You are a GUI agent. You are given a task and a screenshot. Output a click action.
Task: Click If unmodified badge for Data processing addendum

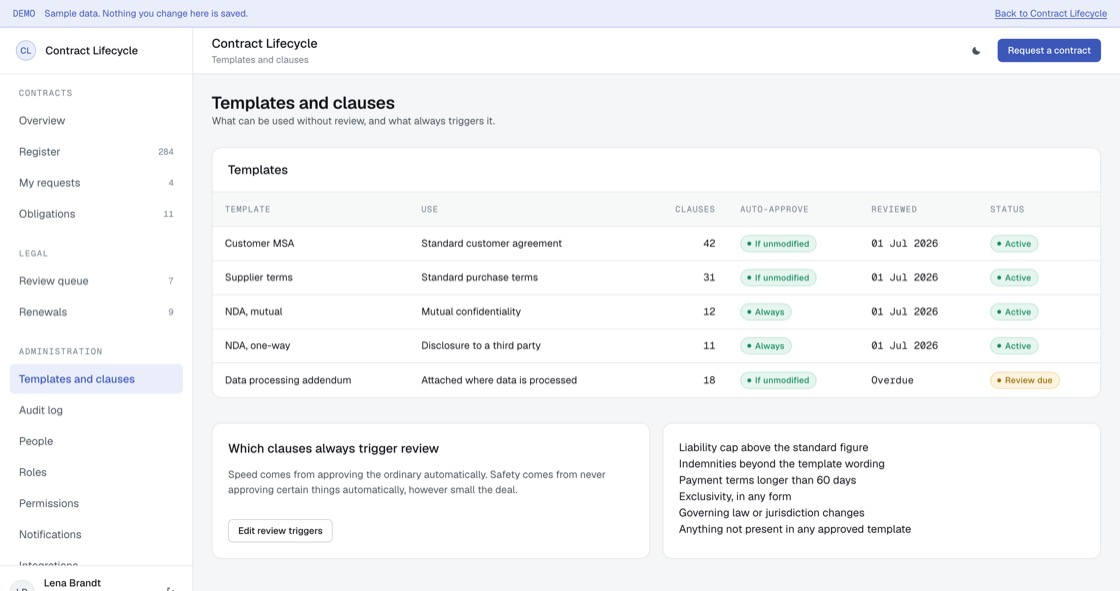[x=778, y=380]
